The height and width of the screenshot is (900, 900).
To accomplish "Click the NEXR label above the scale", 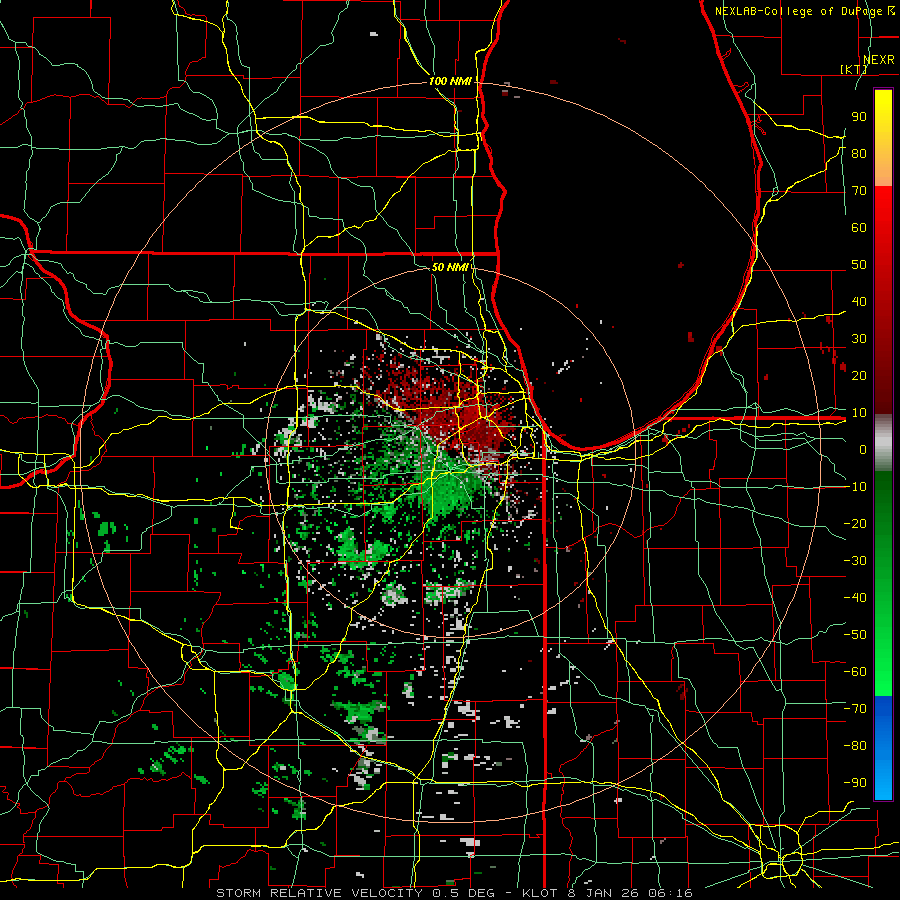I will point(879,60).
